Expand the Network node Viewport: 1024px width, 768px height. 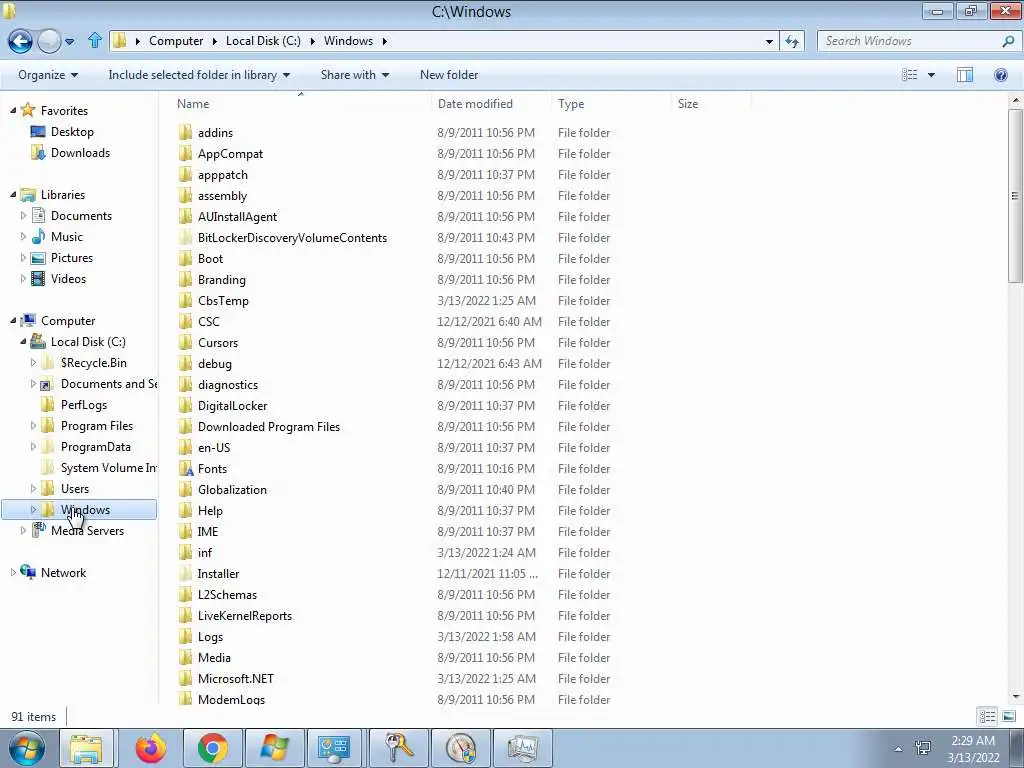13,573
